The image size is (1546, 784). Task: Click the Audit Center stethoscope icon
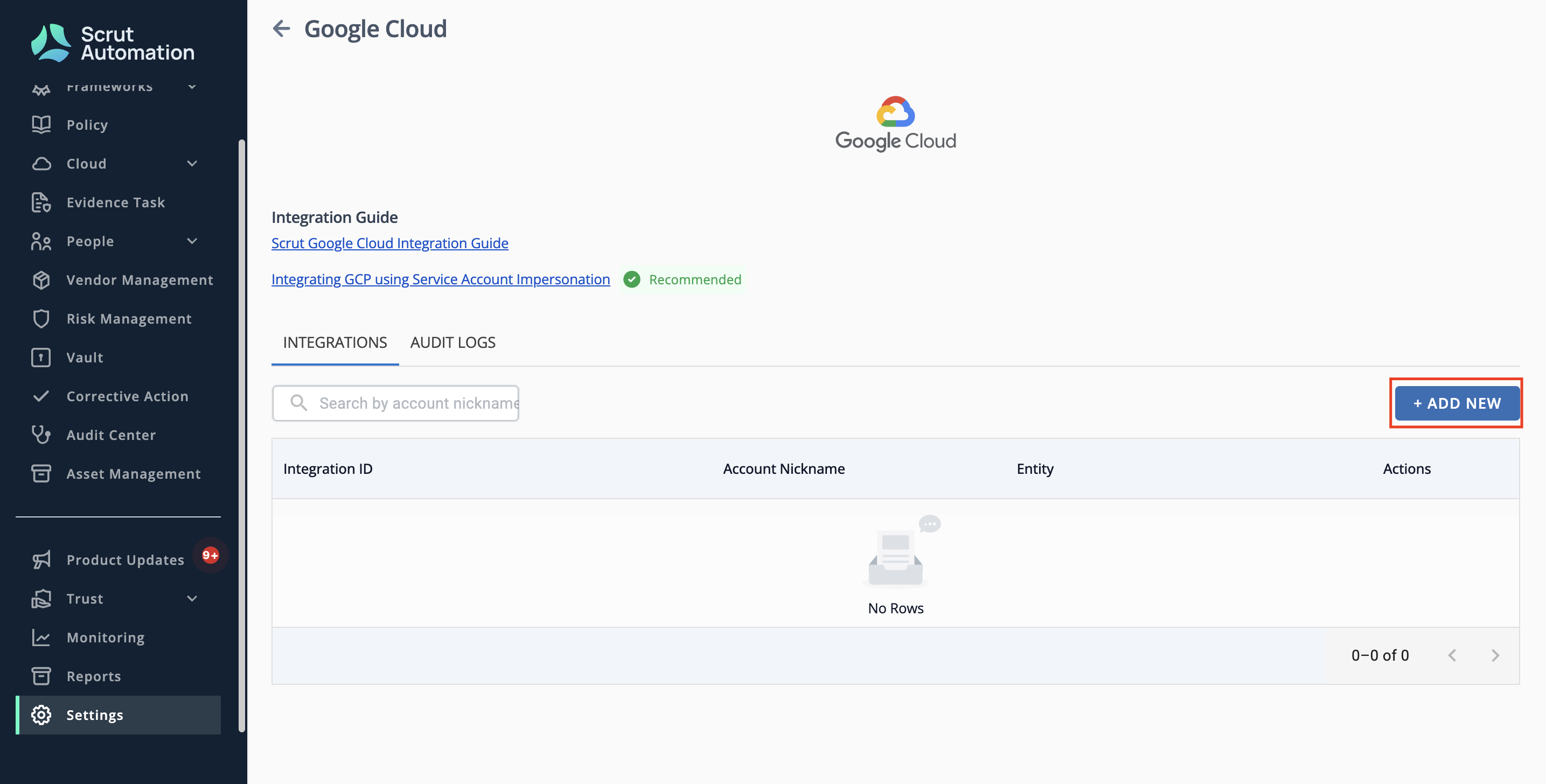41,435
